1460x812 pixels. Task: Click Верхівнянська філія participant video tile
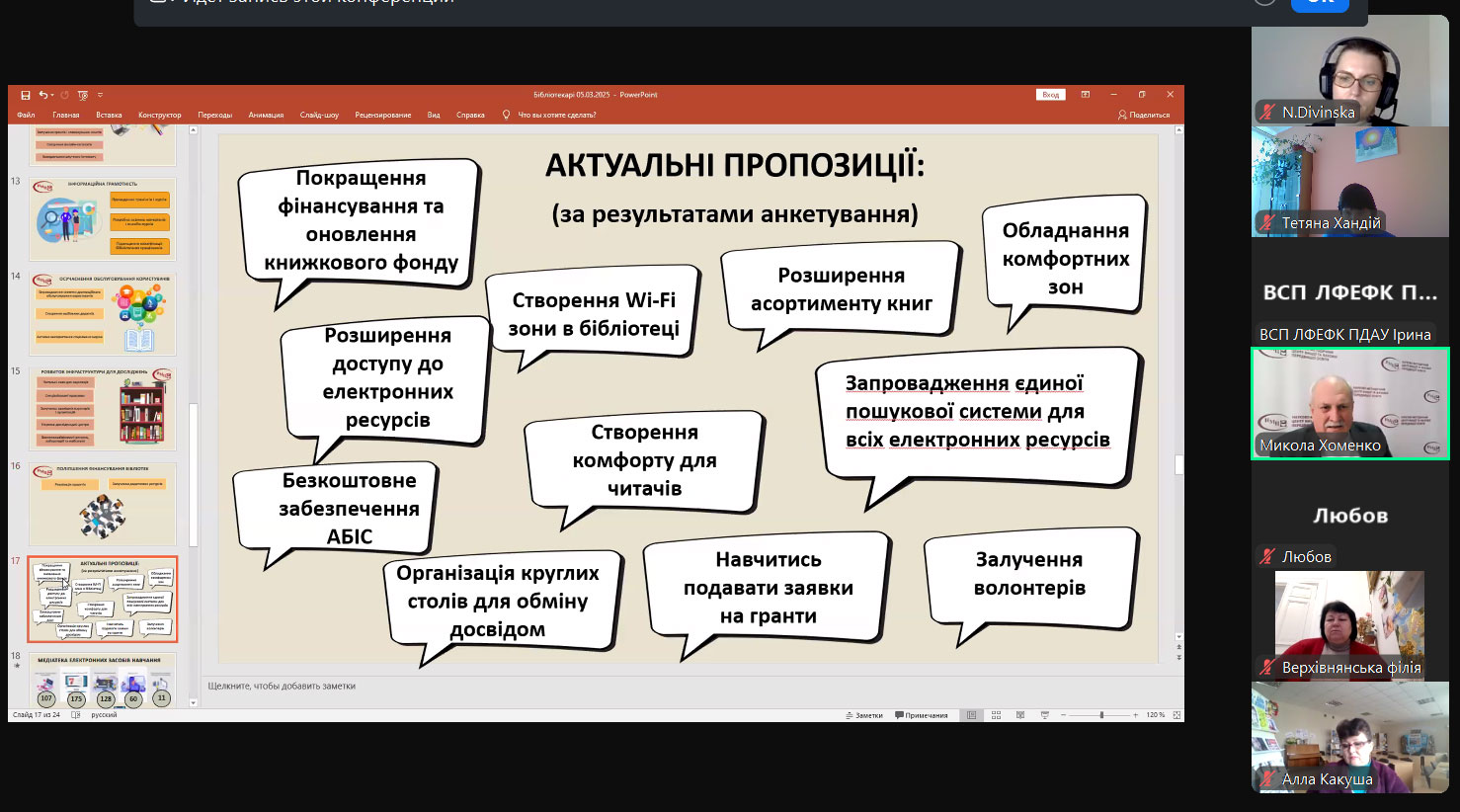click(x=1350, y=625)
